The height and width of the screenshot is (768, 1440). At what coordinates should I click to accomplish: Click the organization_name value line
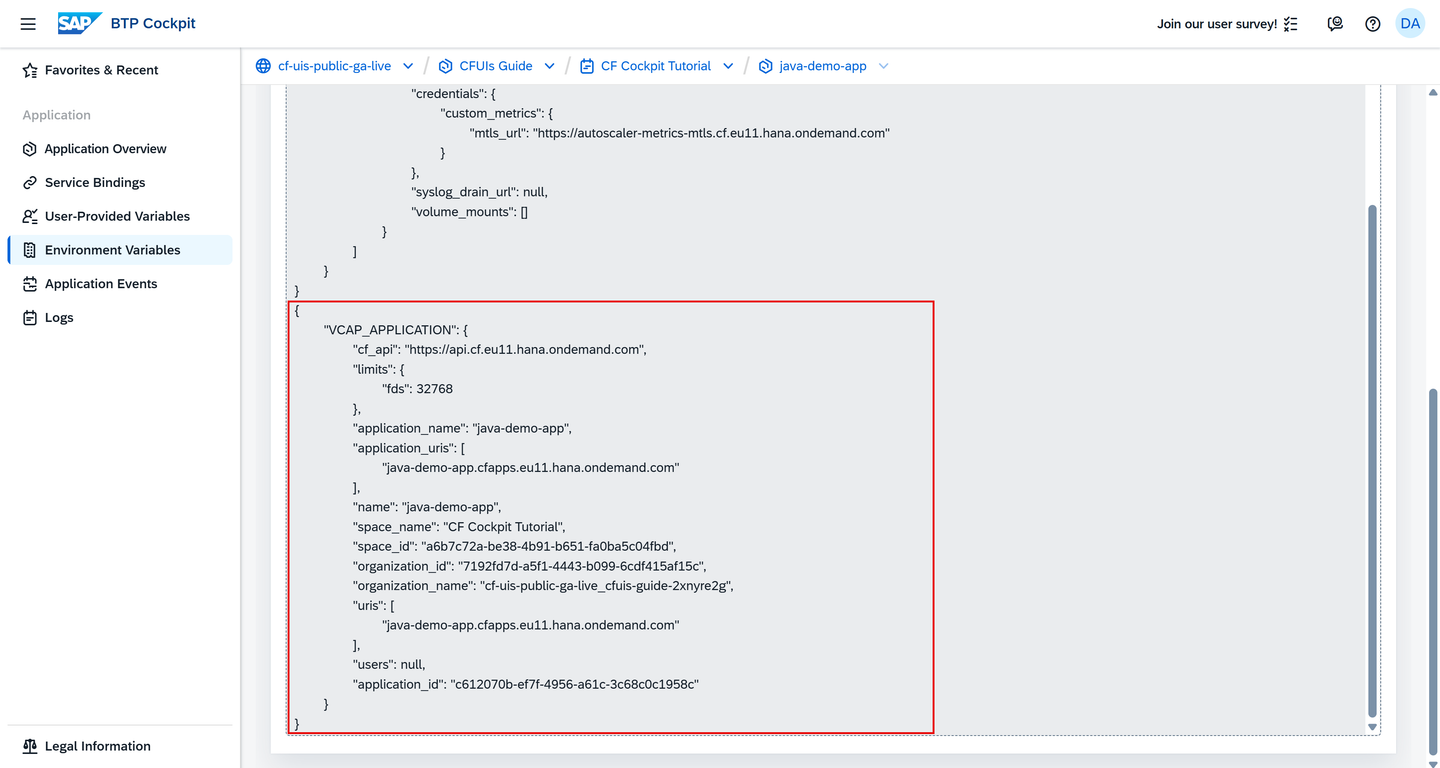543,586
